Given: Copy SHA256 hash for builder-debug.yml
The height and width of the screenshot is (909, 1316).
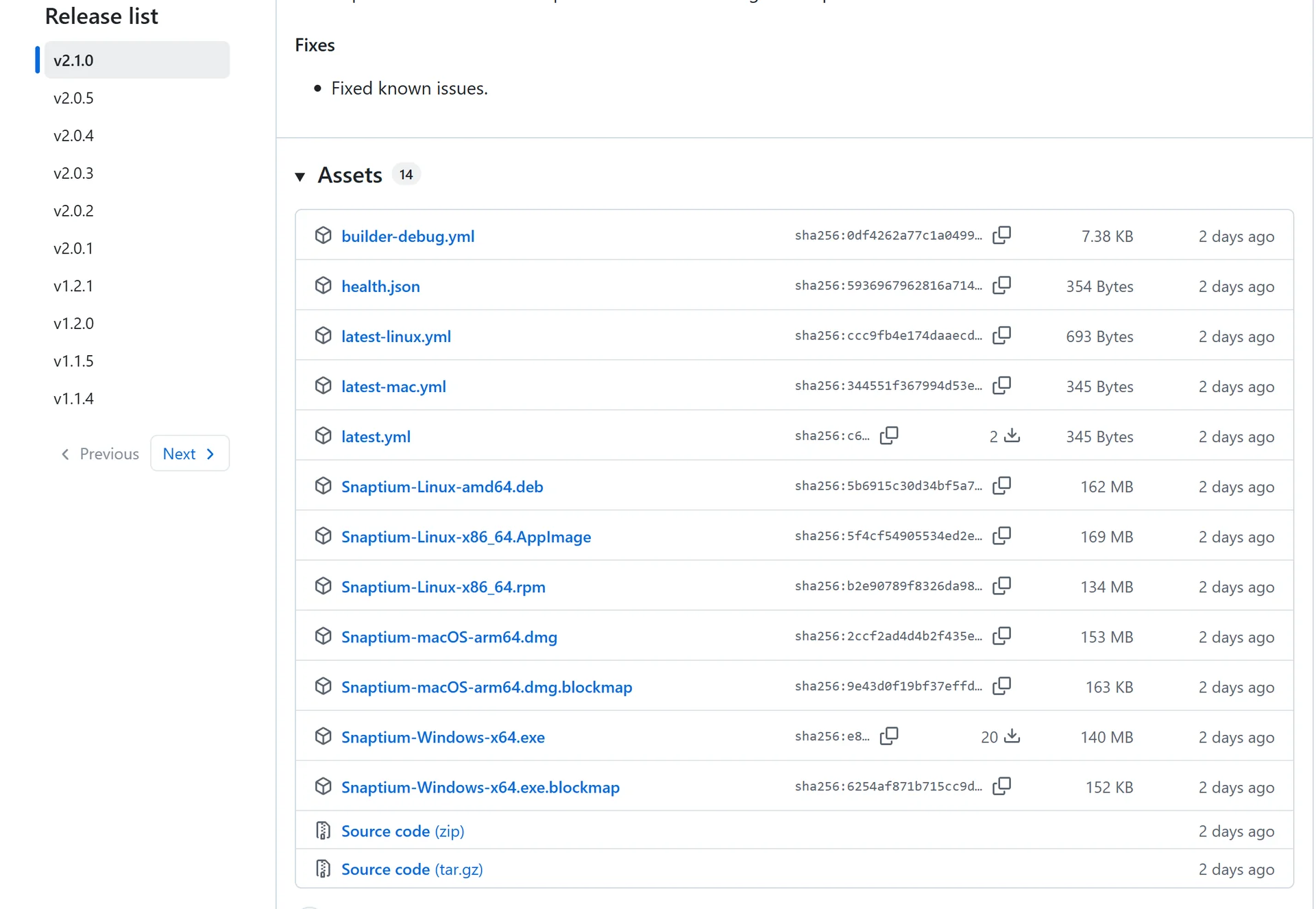Looking at the screenshot, I should point(1001,235).
